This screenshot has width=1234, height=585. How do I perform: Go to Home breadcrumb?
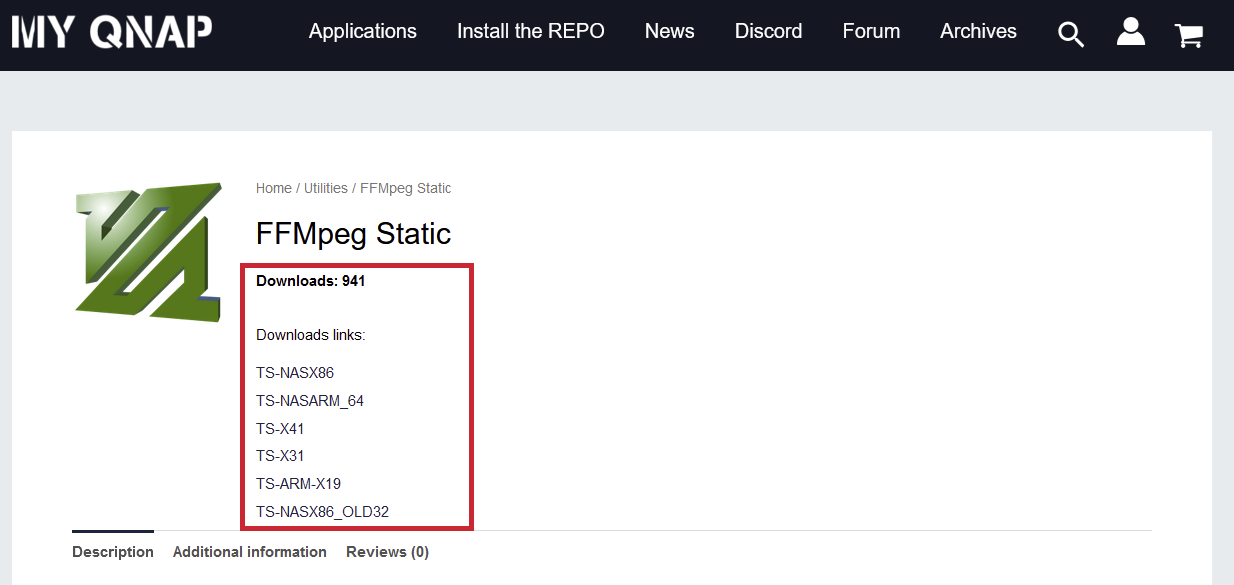pyautogui.click(x=274, y=188)
